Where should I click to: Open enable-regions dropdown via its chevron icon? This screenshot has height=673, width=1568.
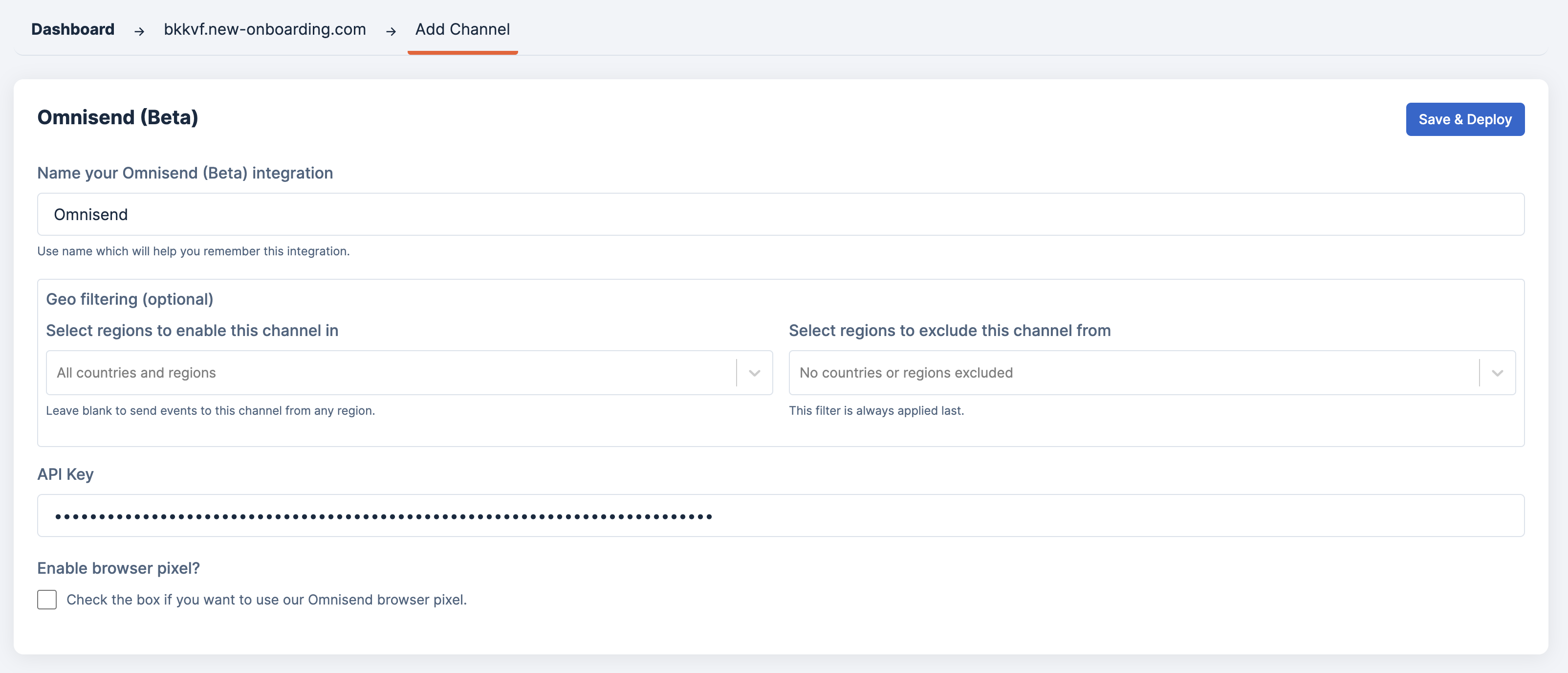click(x=754, y=373)
